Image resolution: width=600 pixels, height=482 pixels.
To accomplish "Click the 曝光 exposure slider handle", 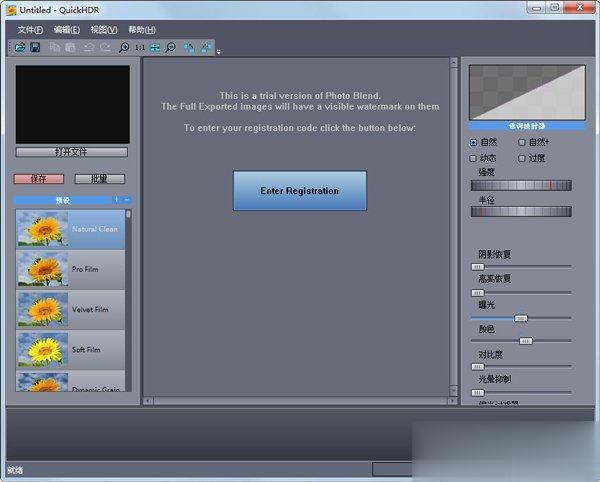I will [520, 318].
